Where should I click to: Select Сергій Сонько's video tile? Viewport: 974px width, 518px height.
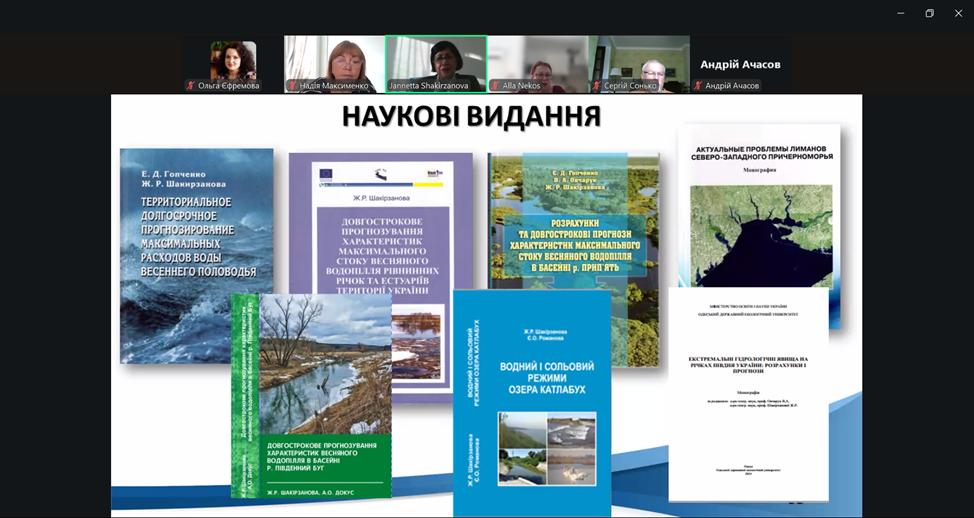click(640, 60)
